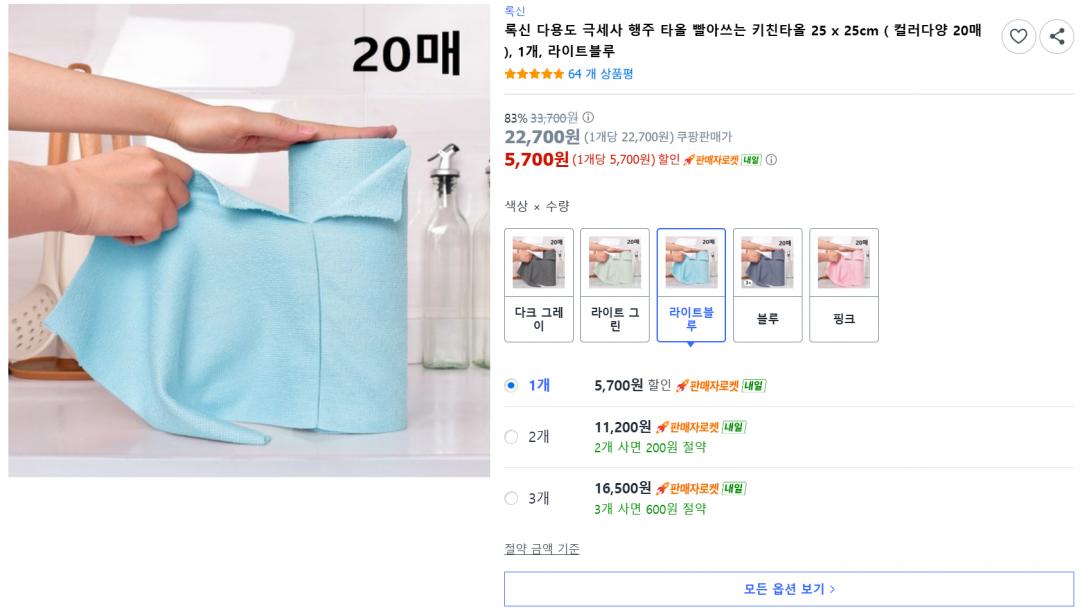The width and height of the screenshot is (1080, 616).
Task: Select the 2개 quantity radio button
Action: point(511,437)
